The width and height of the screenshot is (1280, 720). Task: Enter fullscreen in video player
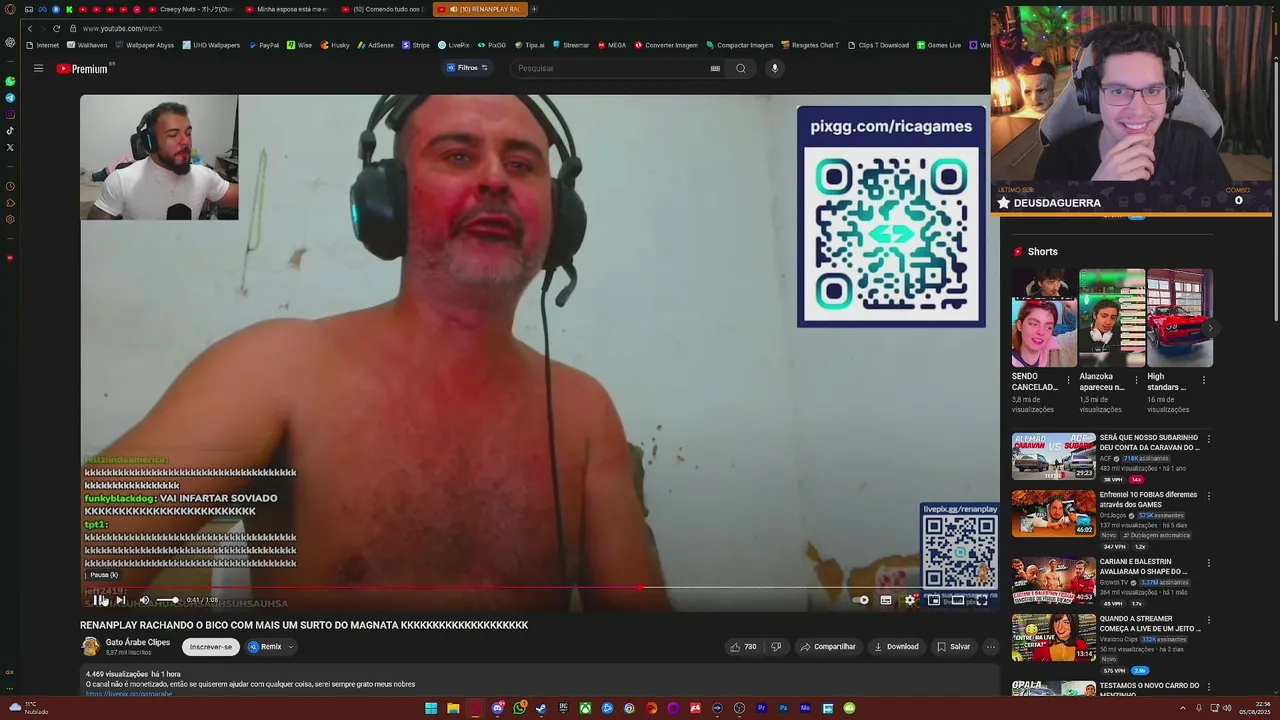click(x=982, y=600)
